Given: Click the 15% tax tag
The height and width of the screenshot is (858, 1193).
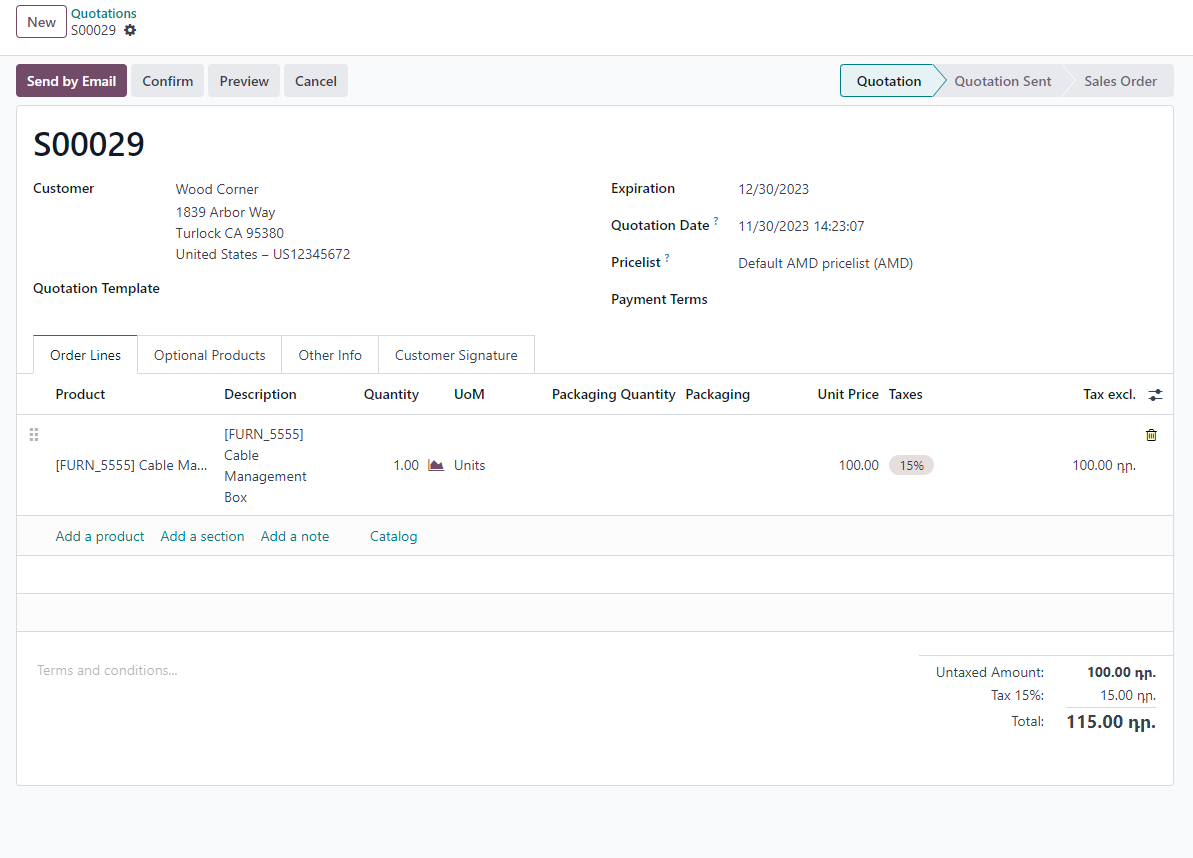Looking at the screenshot, I should [x=911, y=465].
